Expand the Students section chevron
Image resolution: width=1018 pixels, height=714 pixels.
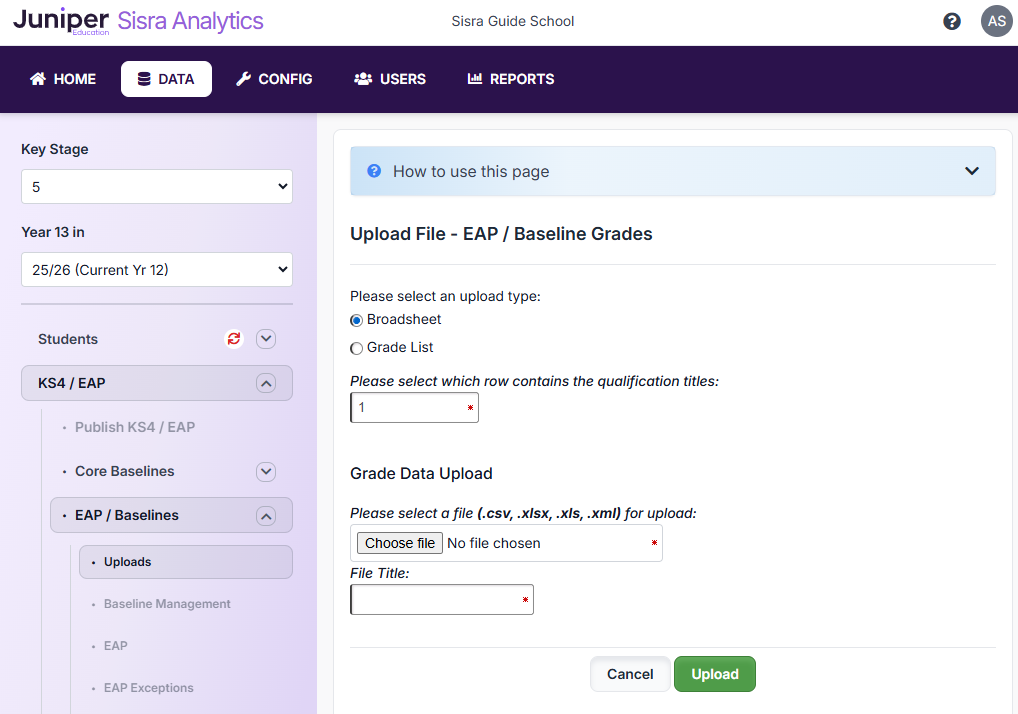coord(265,339)
